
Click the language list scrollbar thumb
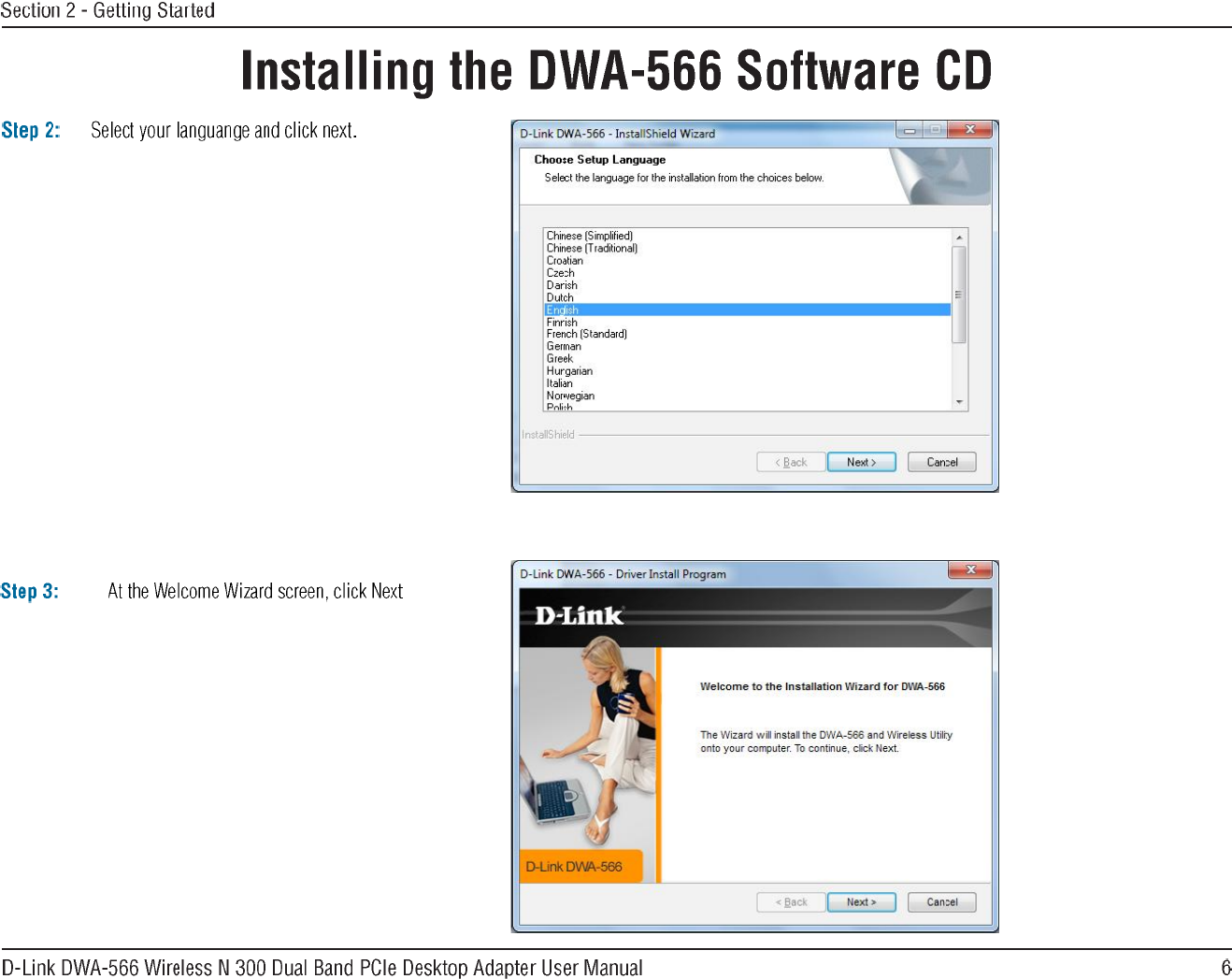click(x=959, y=295)
